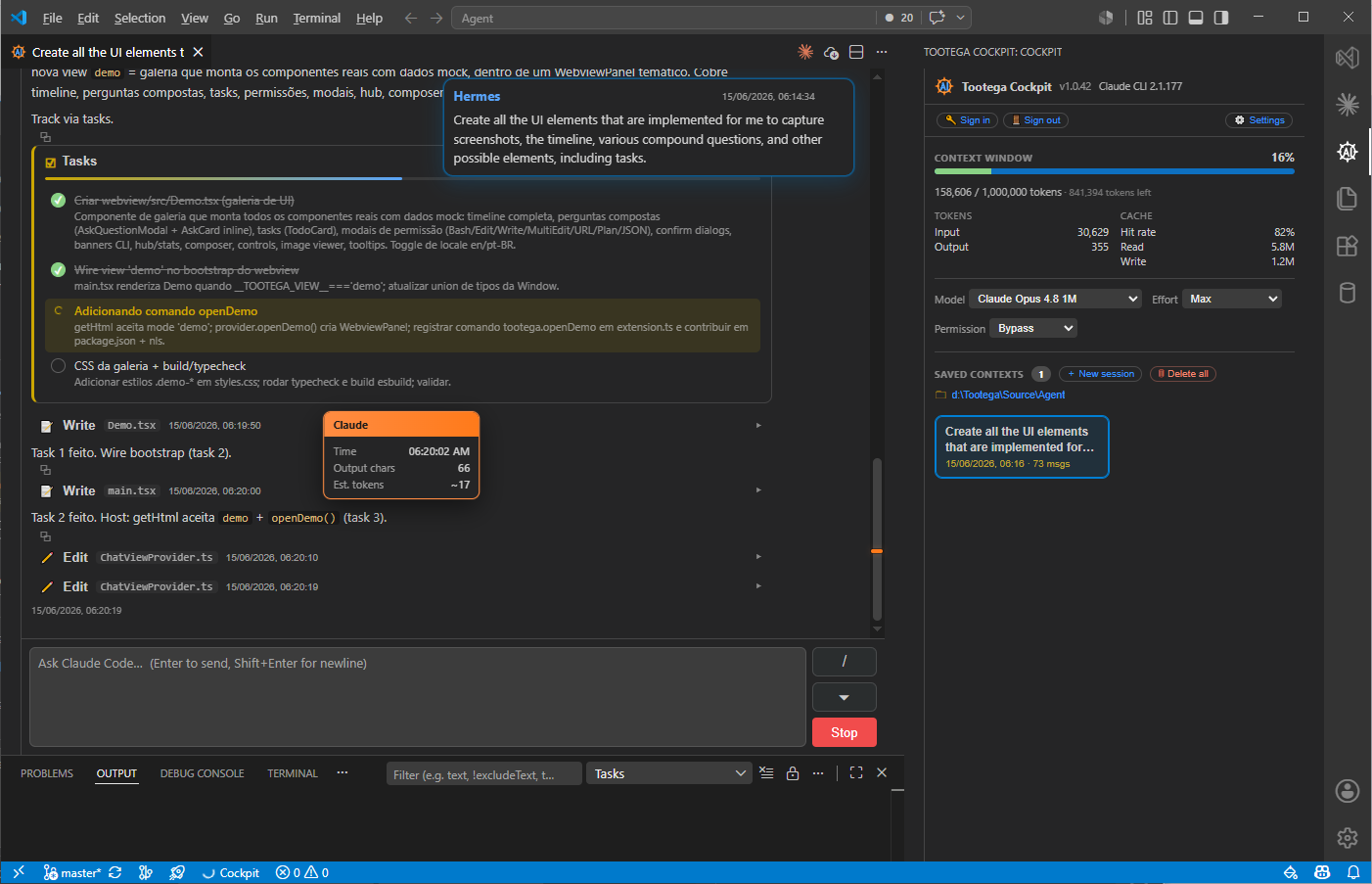The height and width of the screenshot is (884, 1372).
Task: Toggle the bottom panel layout button
Action: [x=1196, y=18]
